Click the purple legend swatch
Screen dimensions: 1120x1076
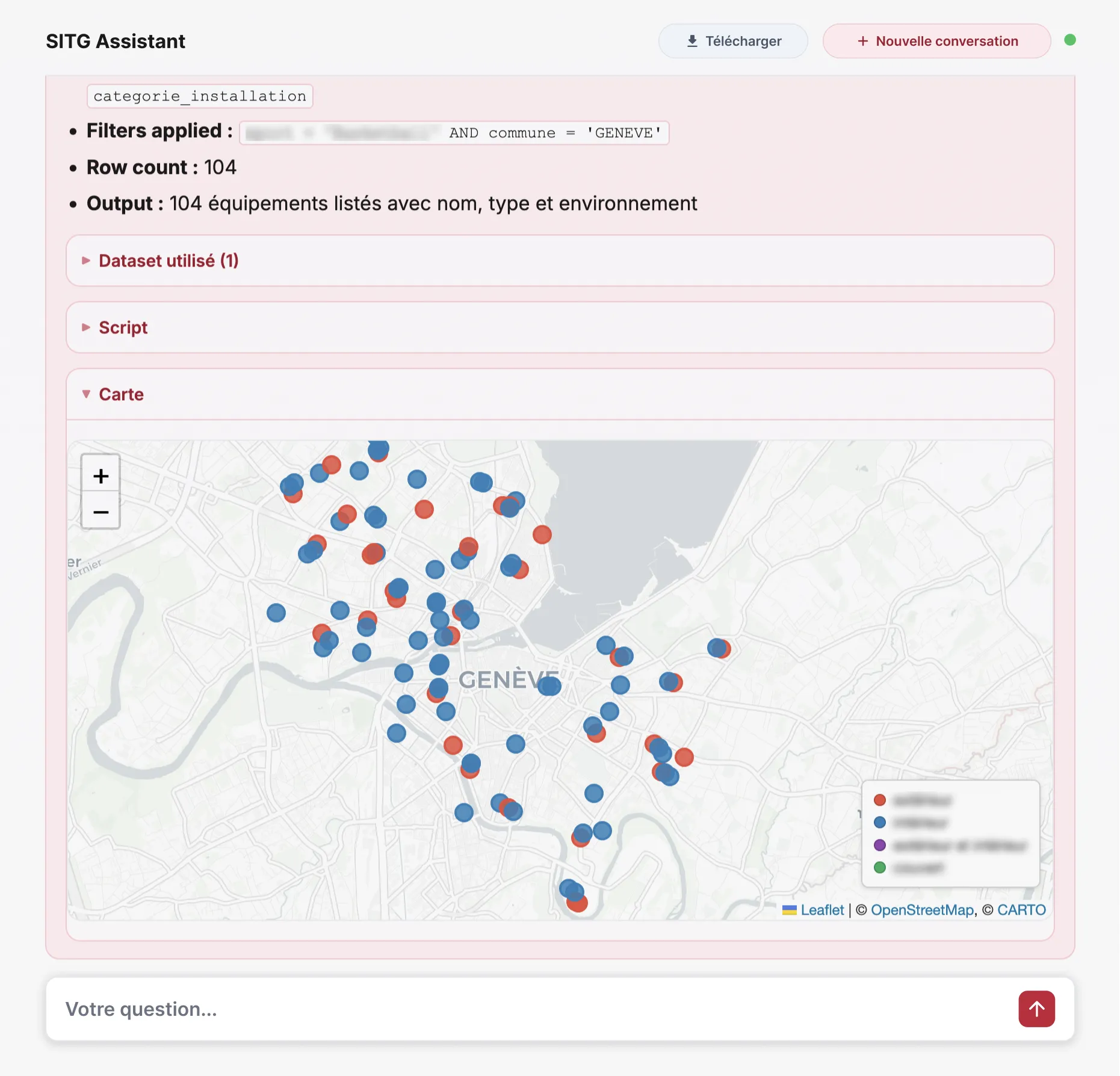tap(879, 845)
